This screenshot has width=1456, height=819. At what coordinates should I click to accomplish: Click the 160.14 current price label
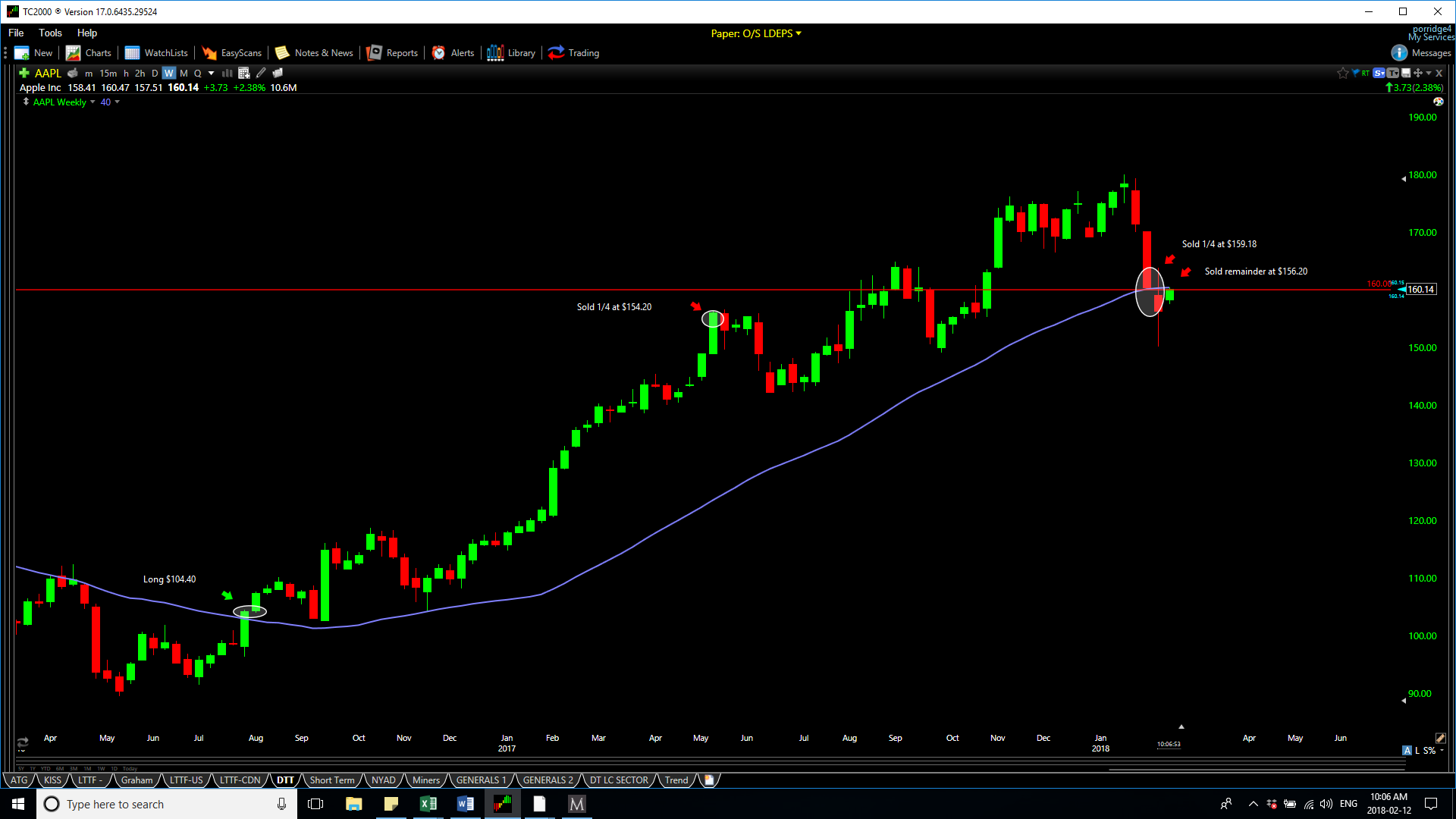click(x=1421, y=289)
